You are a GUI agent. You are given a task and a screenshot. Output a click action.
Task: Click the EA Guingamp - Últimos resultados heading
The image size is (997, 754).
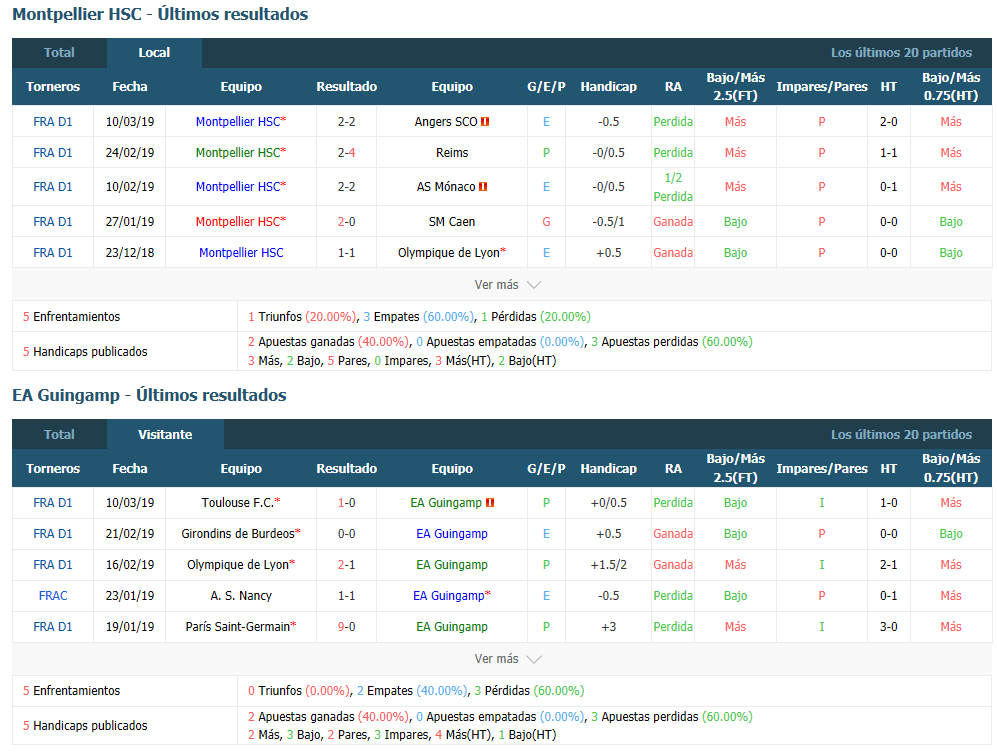(x=149, y=395)
